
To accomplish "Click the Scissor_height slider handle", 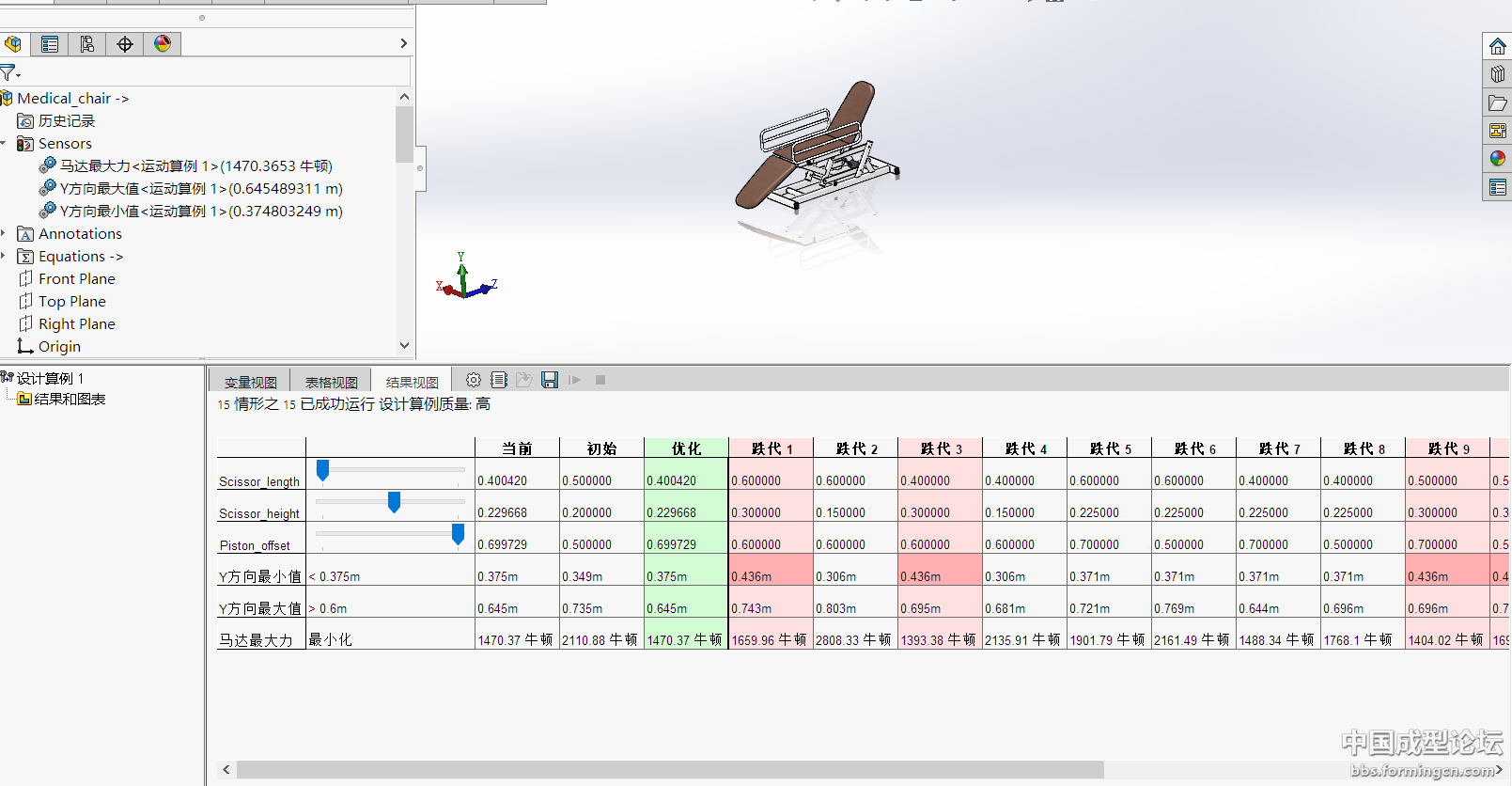I will (394, 502).
